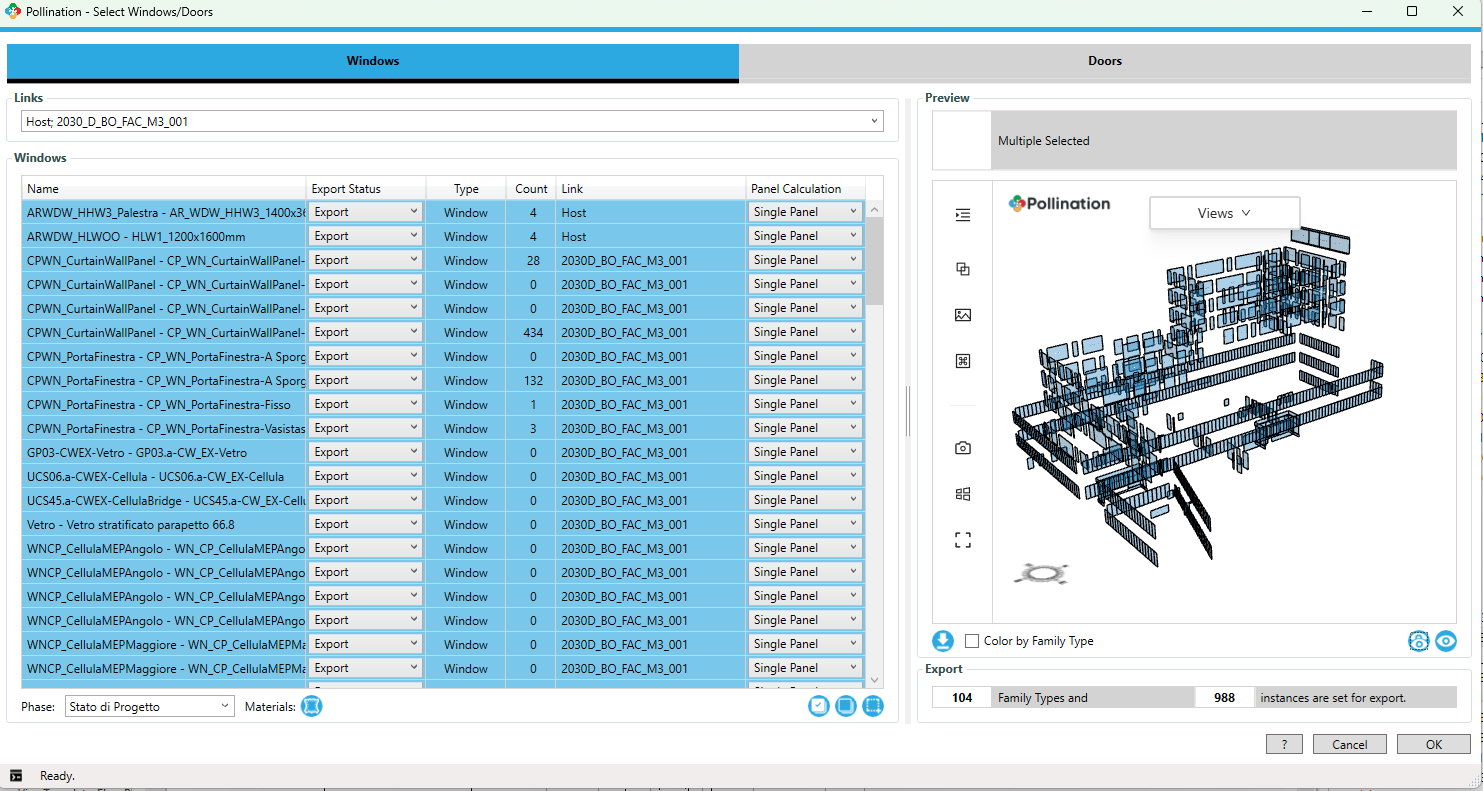Click the blue download icon below the preview
This screenshot has width=1483, height=791.
941,641
